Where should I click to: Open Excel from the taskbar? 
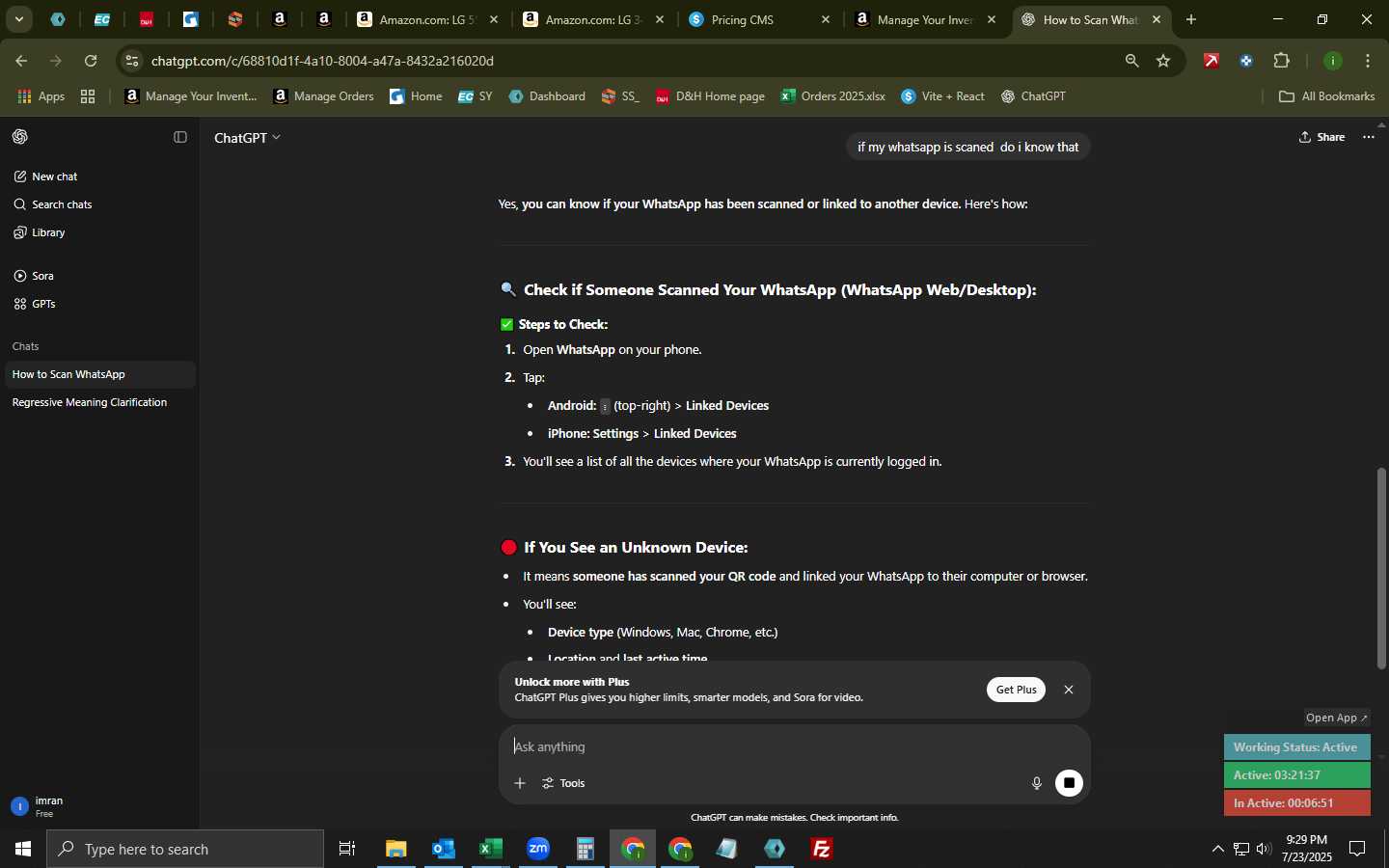[x=491, y=850]
